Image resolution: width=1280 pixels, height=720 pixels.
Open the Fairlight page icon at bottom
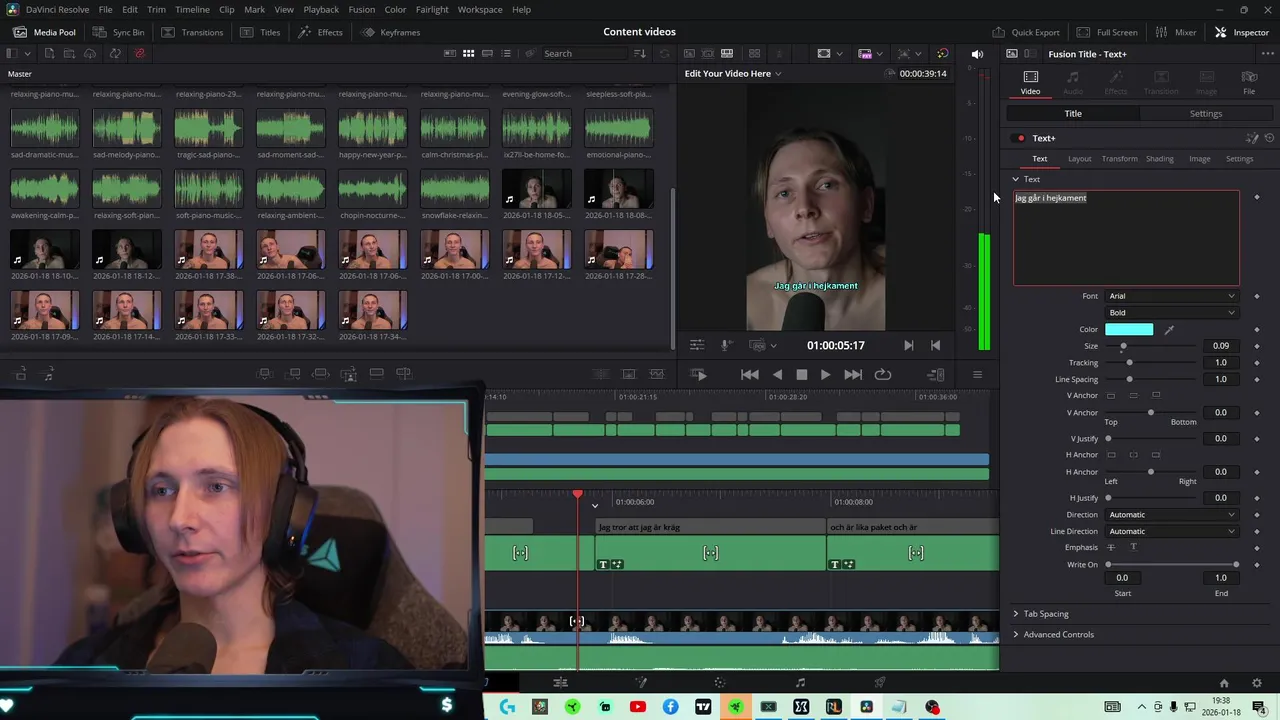(x=800, y=683)
